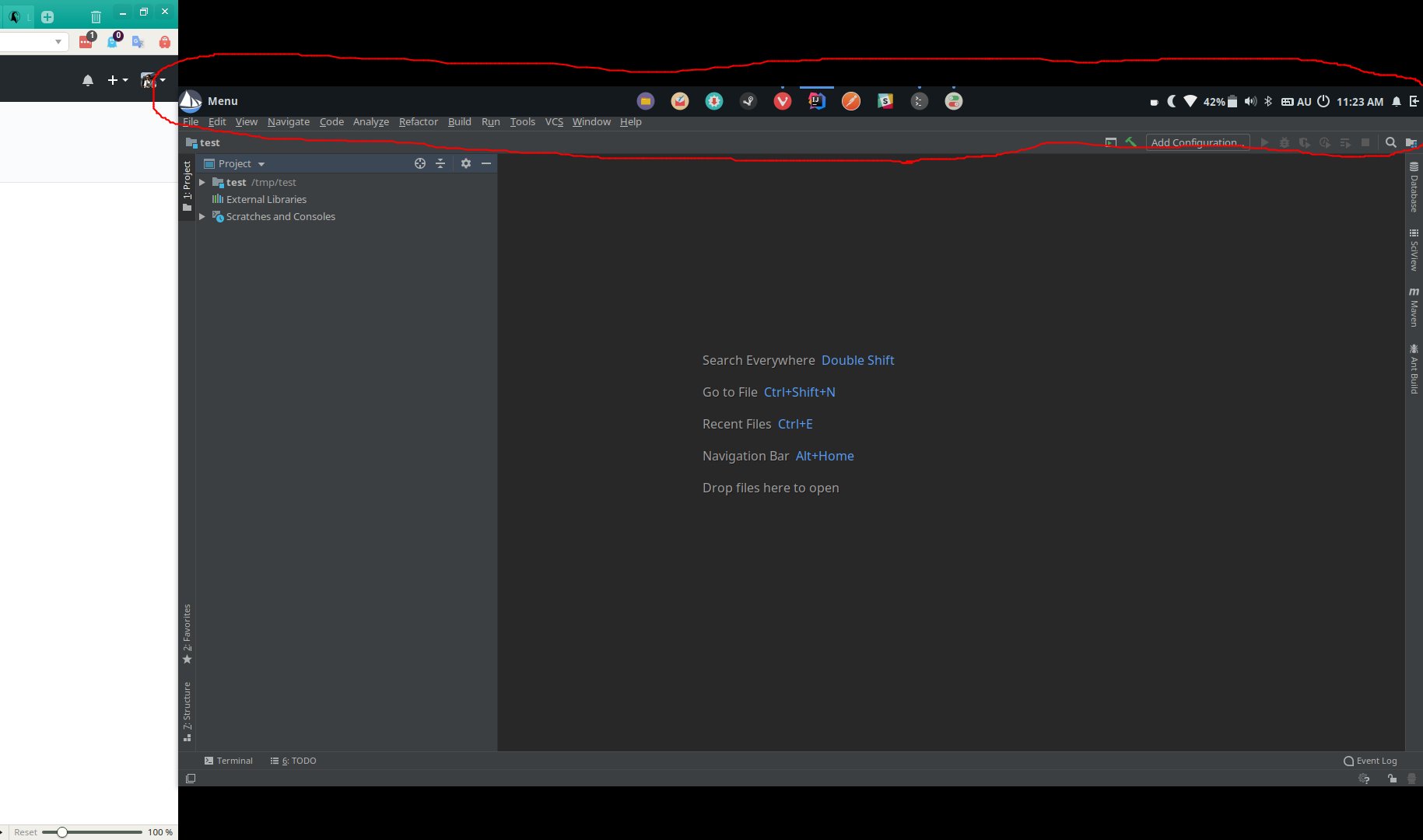
Task: Open the Build hammer icon
Action: point(1130,142)
